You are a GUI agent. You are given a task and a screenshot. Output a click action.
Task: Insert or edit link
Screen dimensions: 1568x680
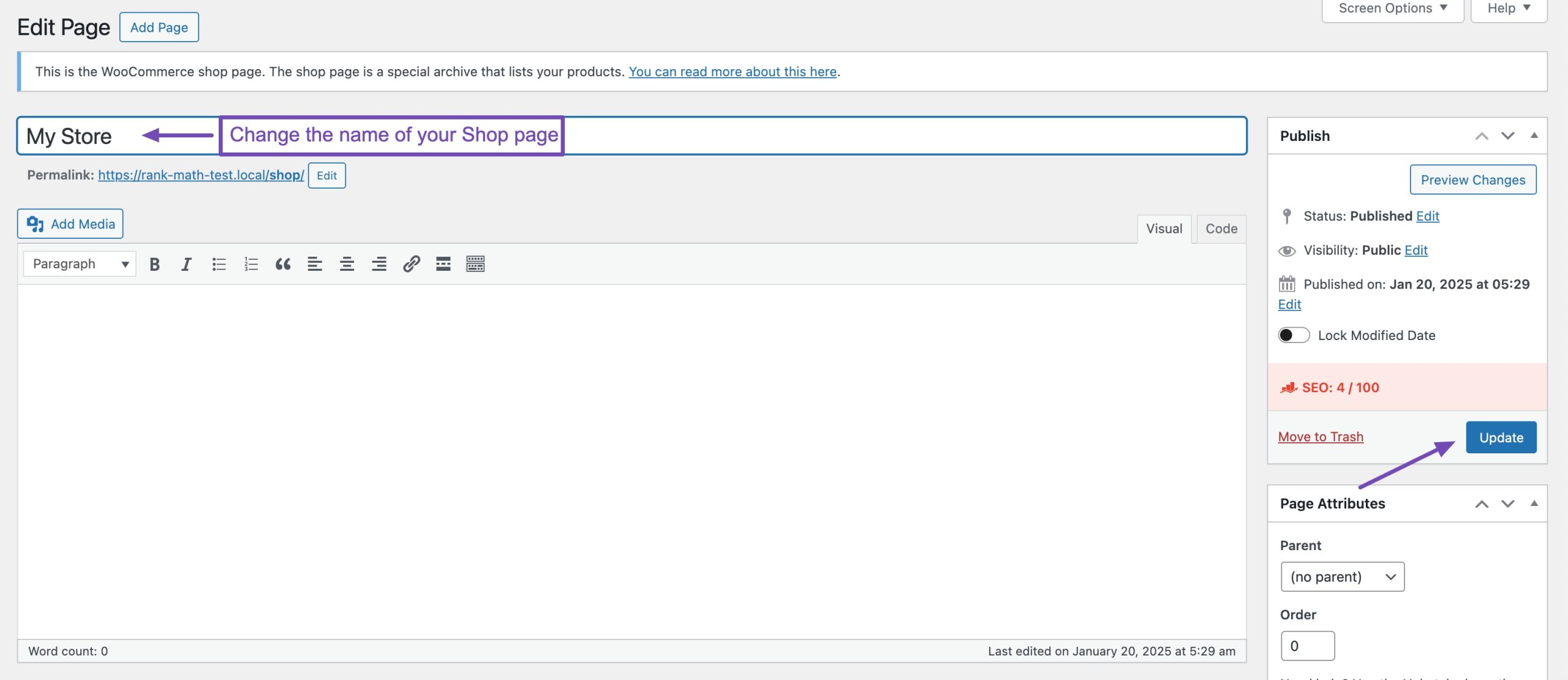pos(411,264)
